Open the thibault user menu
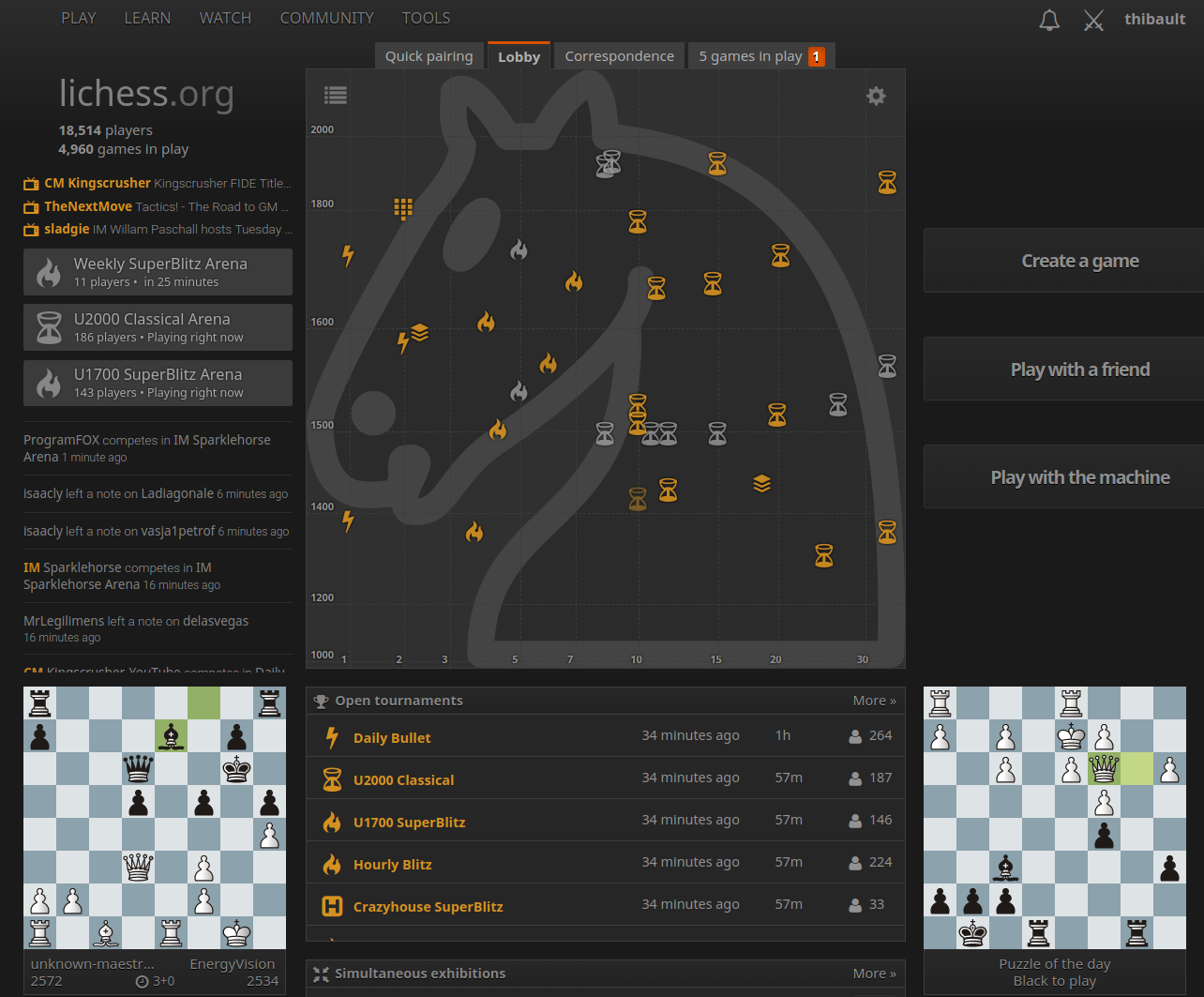The width and height of the screenshot is (1204, 997). tap(1154, 20)
